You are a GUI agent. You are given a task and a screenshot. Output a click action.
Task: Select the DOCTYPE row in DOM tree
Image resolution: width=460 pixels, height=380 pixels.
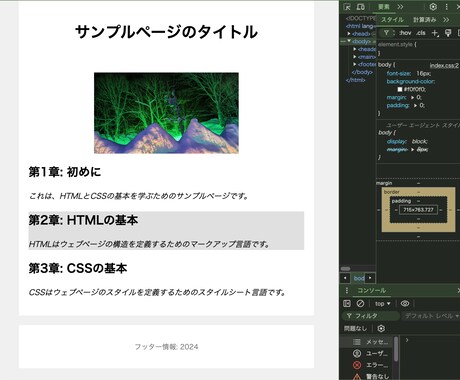click(x=361, y=18)
